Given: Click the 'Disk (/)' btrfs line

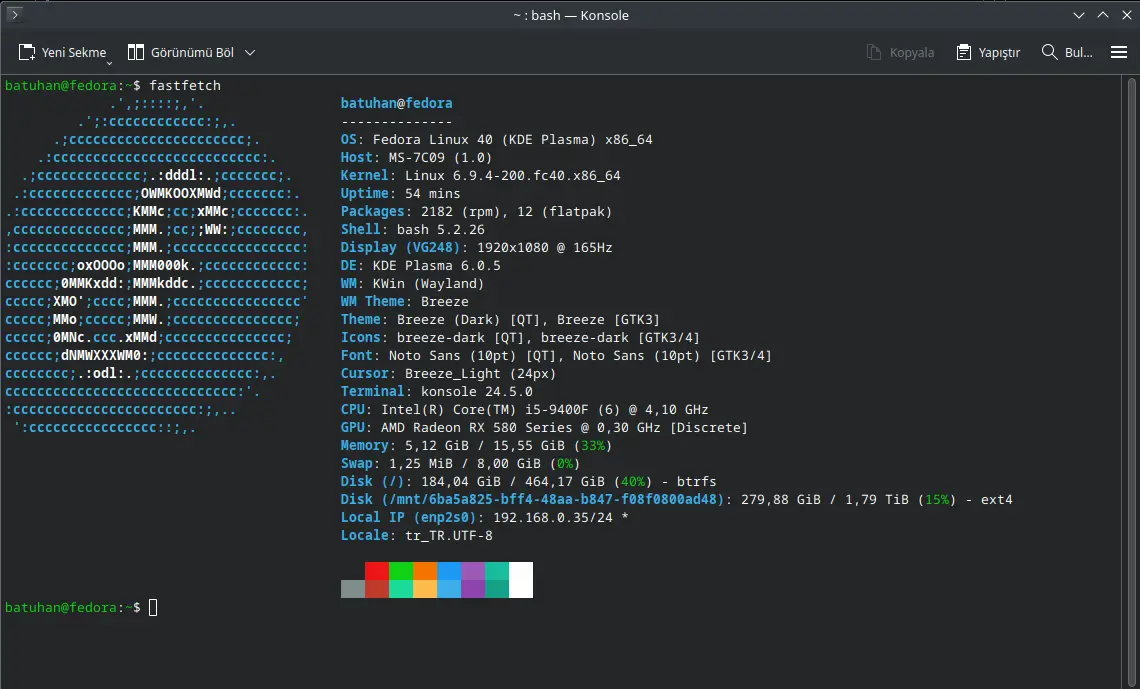Looking at the screenshot, I should (529, 481).
